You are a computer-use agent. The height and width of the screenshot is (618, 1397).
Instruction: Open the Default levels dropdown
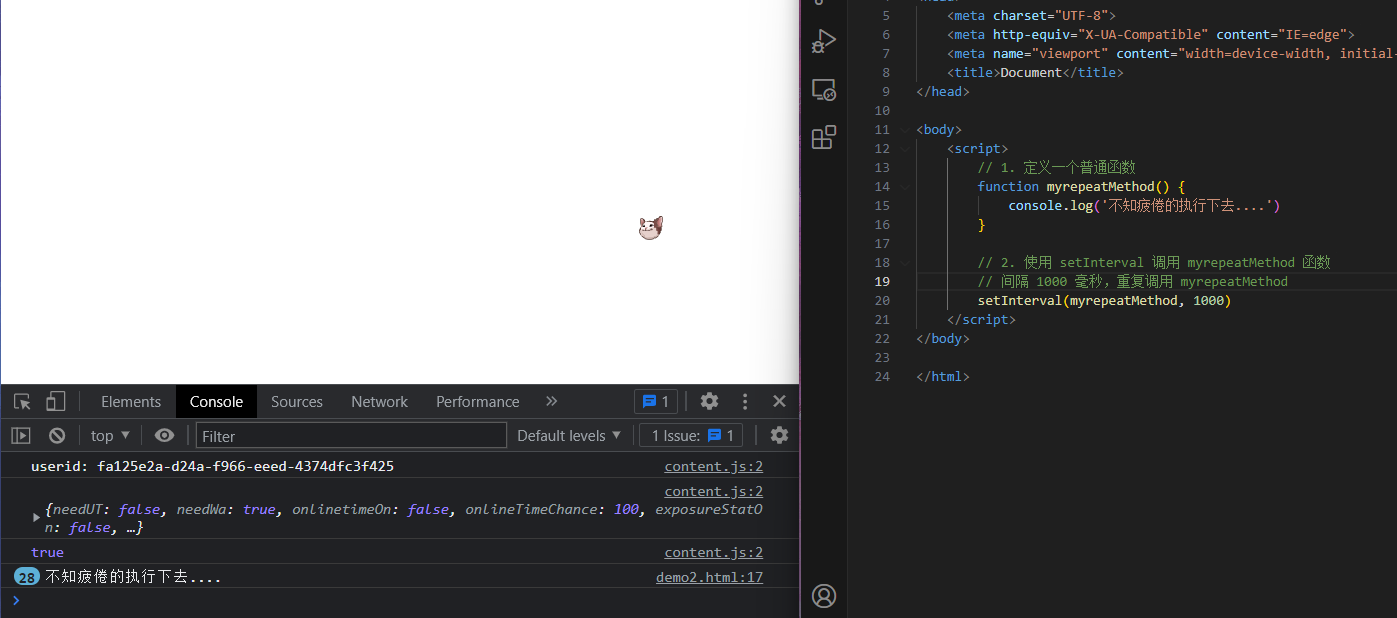click(569, 436)
